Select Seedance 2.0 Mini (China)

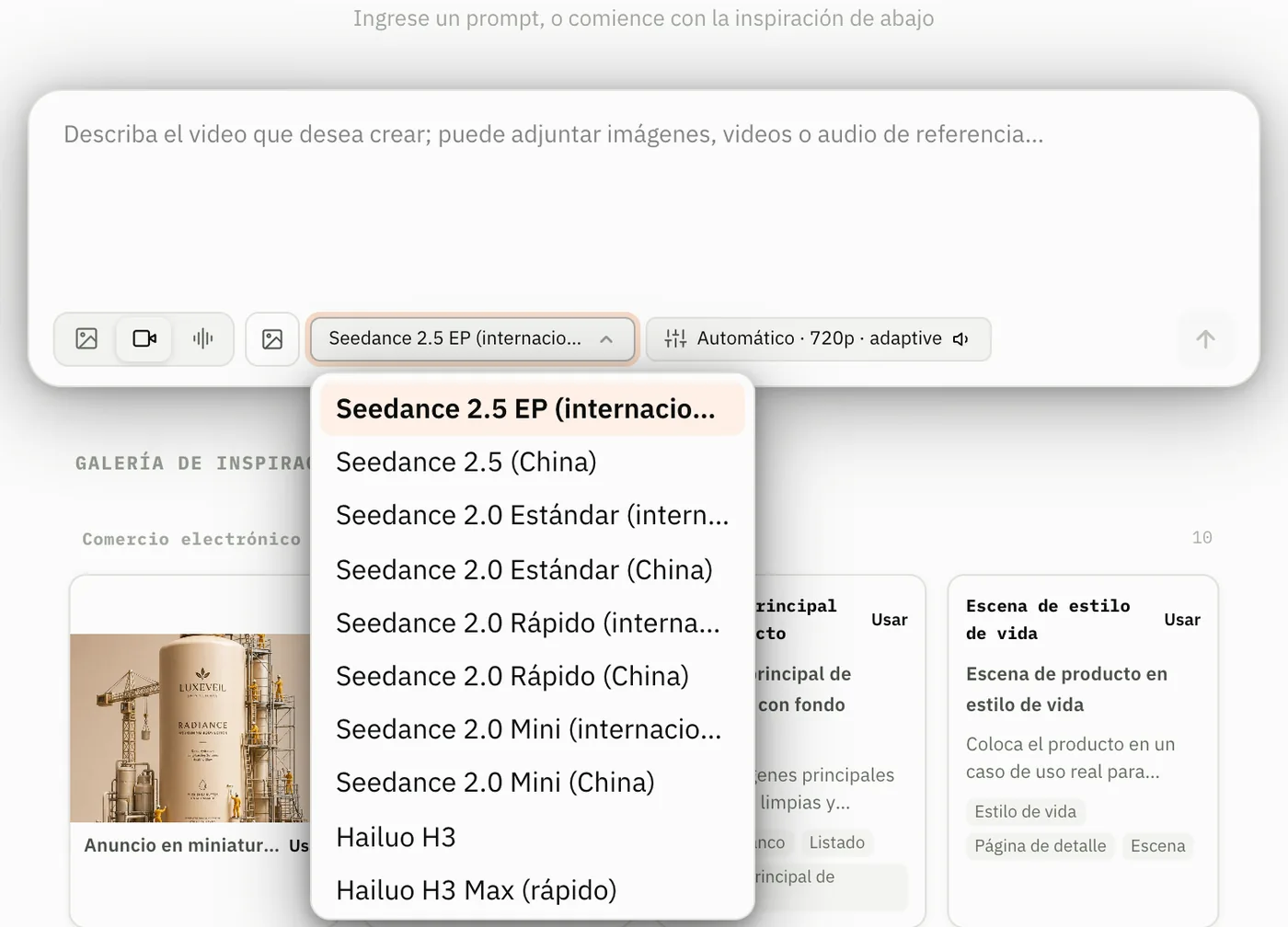(532, 783)
